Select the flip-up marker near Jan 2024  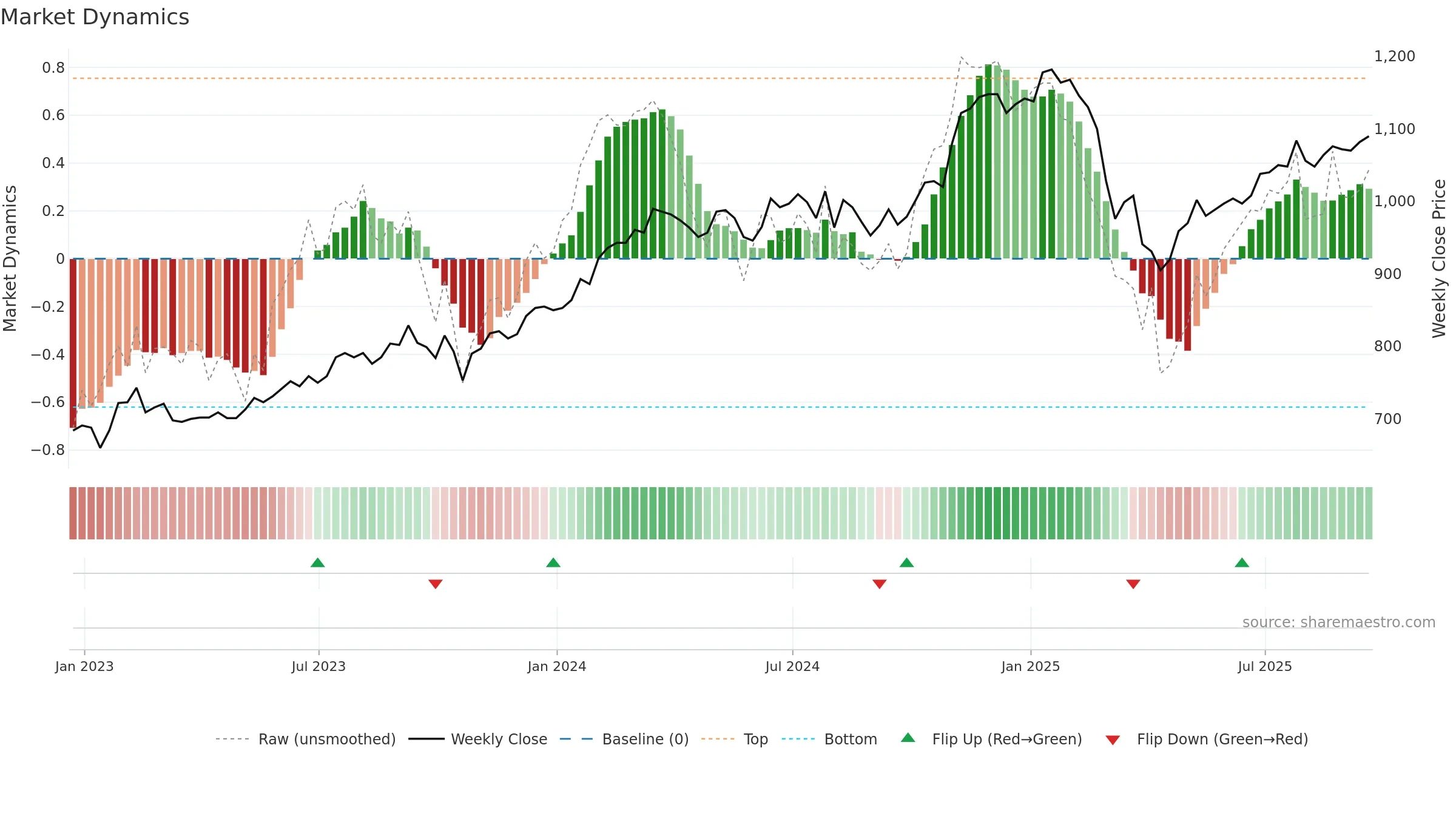553,562
